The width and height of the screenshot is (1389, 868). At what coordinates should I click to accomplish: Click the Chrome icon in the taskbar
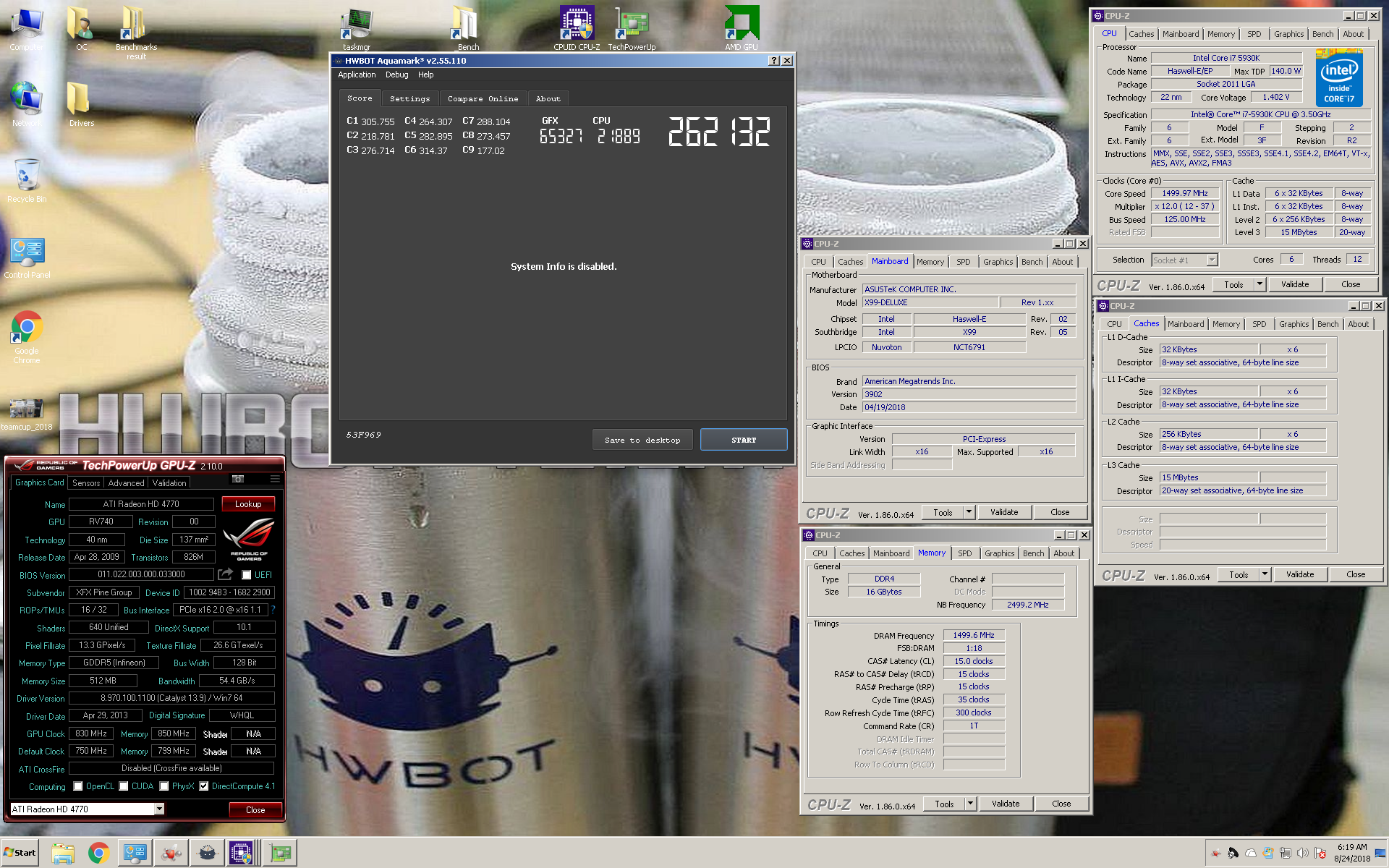point(98,854)
